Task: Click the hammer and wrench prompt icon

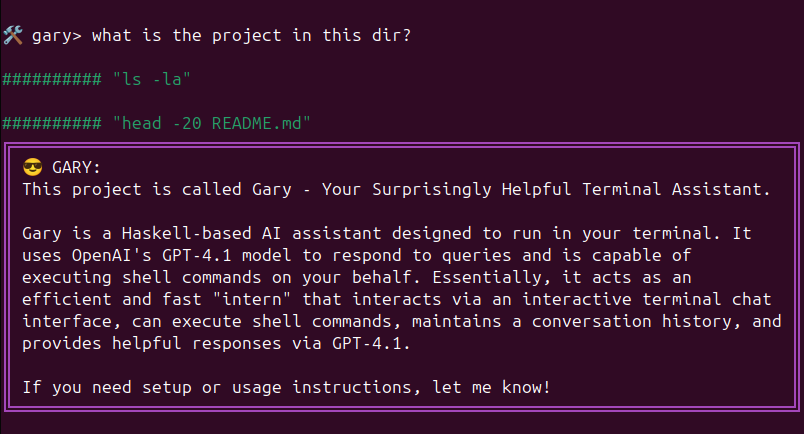Action: tap(12, 36)
